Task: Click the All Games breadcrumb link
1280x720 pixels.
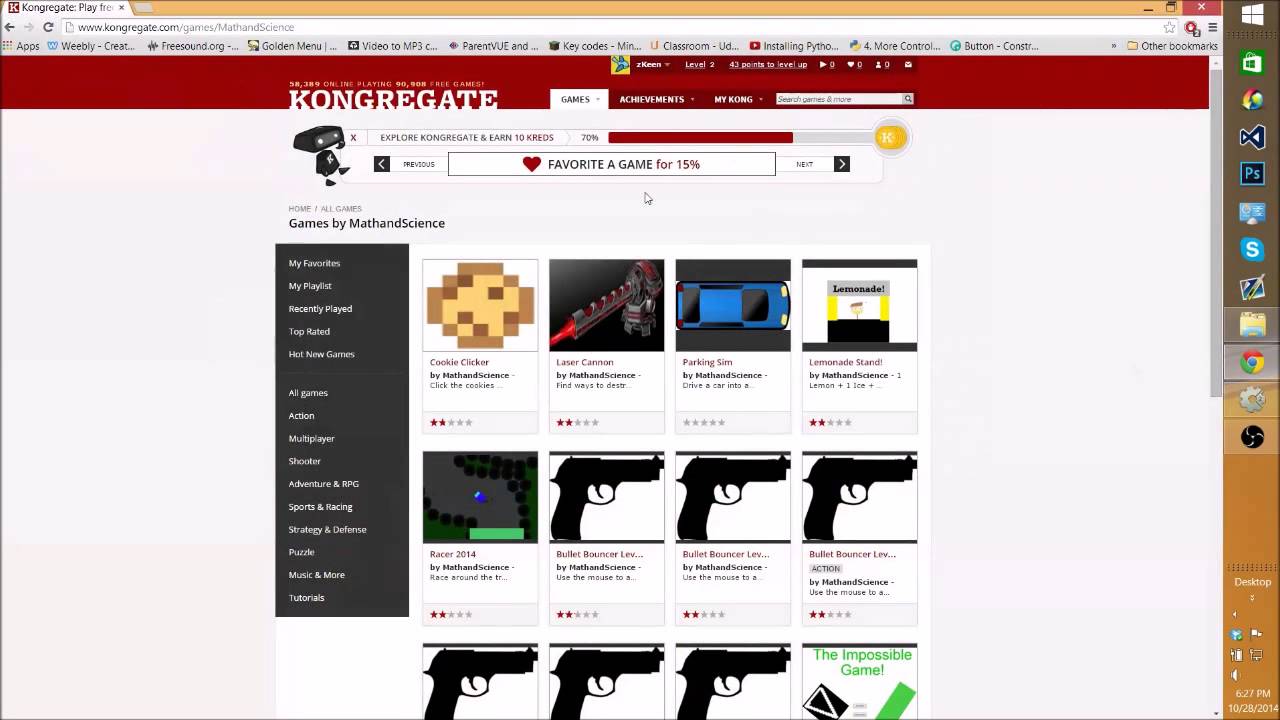Action: 341,209
